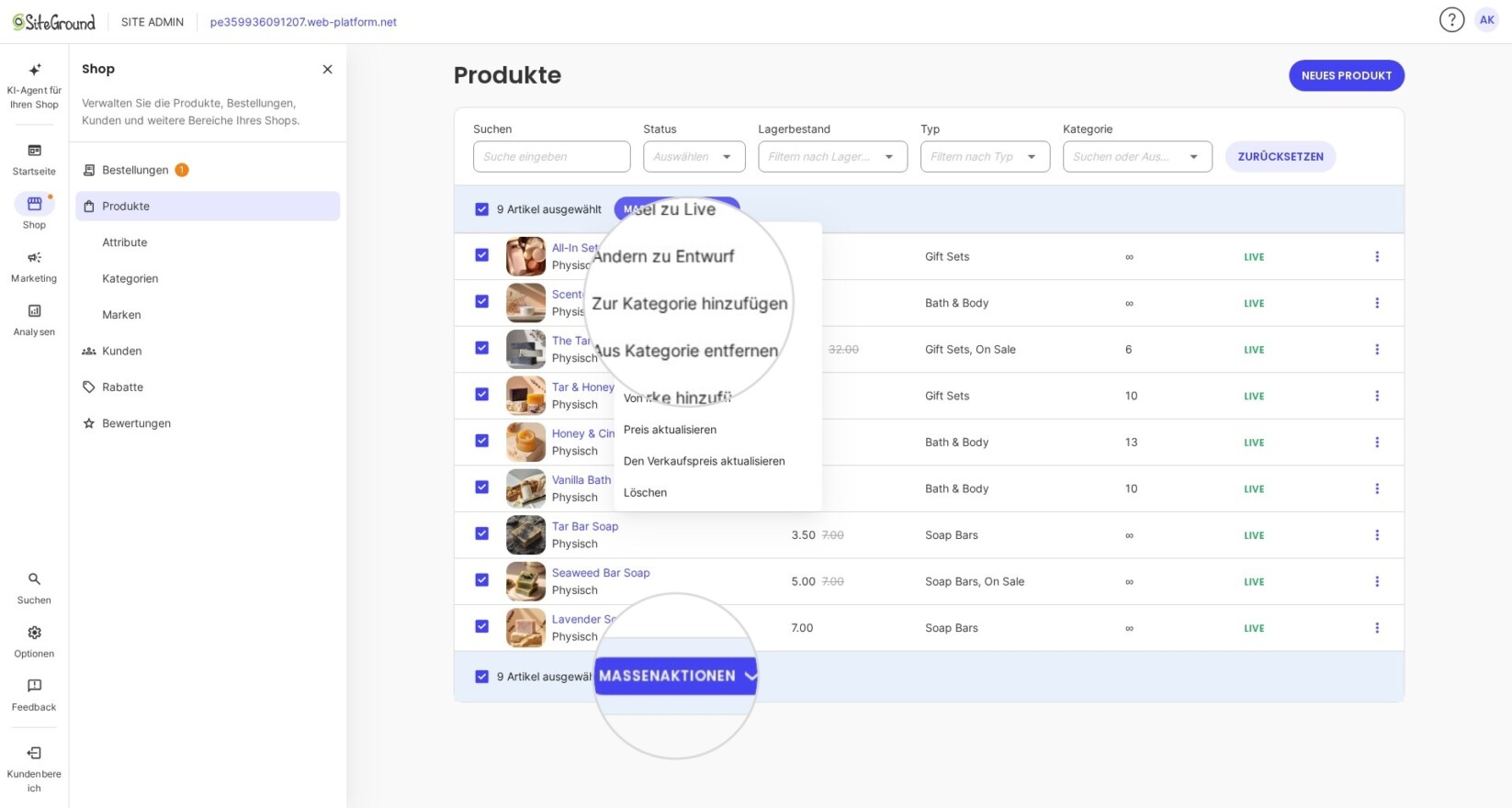The width and height of the screenshot is (1512, 808).
Task: Open the Shop sidebar icon
Action: tap(34, 204)
